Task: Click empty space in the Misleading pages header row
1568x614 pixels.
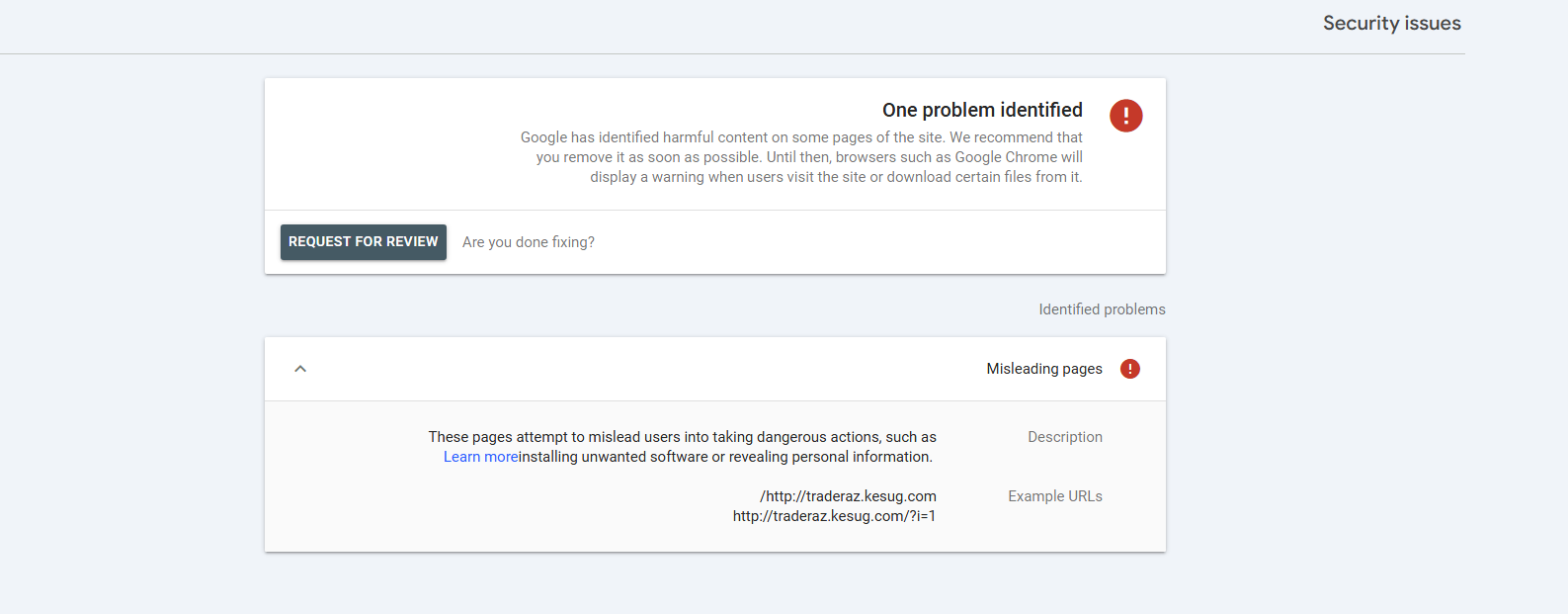Action: pos(642,369)
